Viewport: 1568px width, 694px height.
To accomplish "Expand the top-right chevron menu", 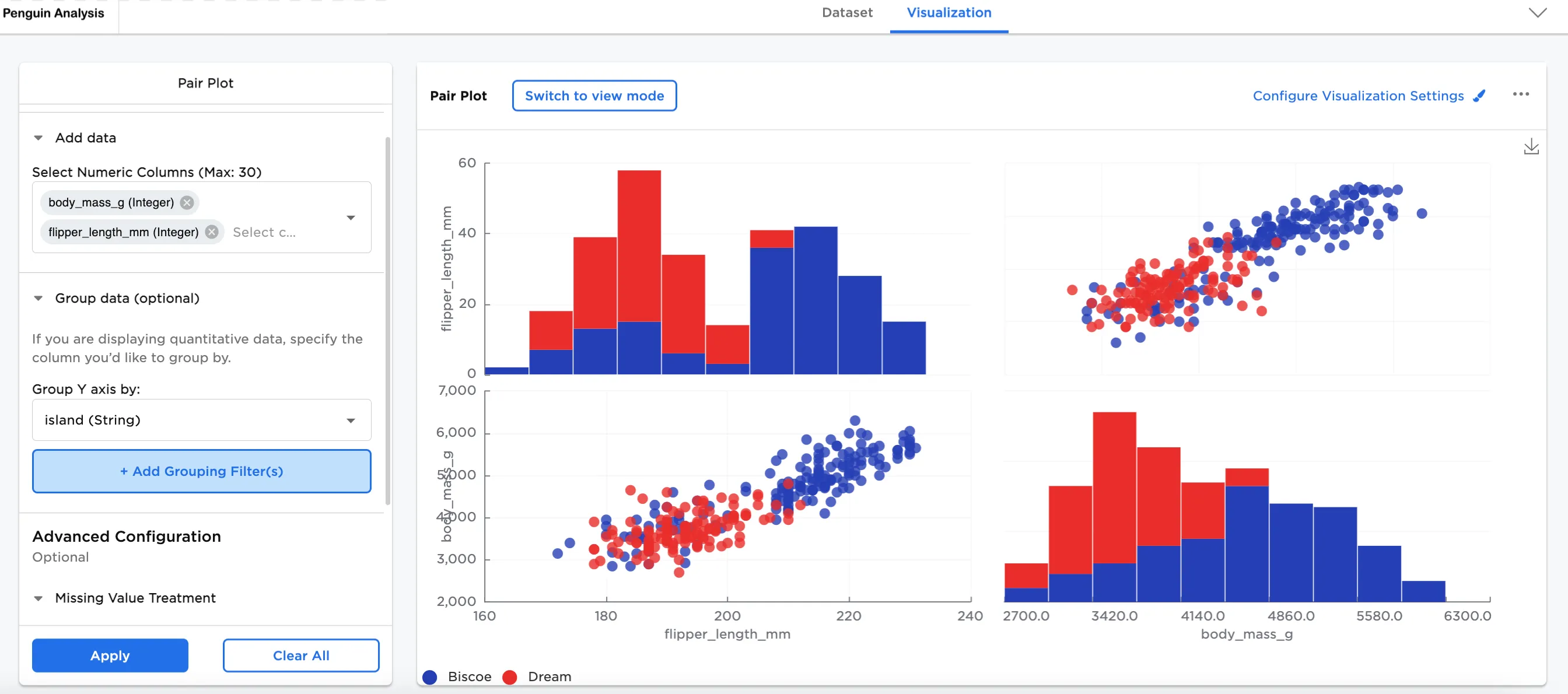I will coord(1538,13).
